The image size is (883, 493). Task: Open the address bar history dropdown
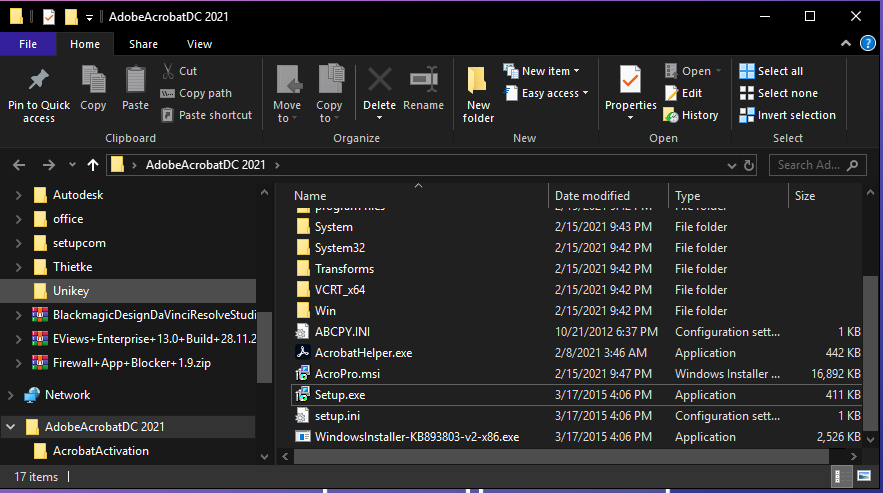732,165
